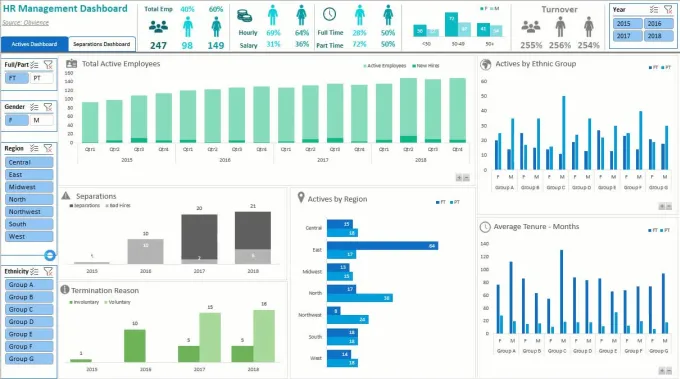The width and height of the screenshot is (680, 379).
Task: Toggle multi-select on Full/Part slicer
Action: pyautogui.click(x=35, y=65)
